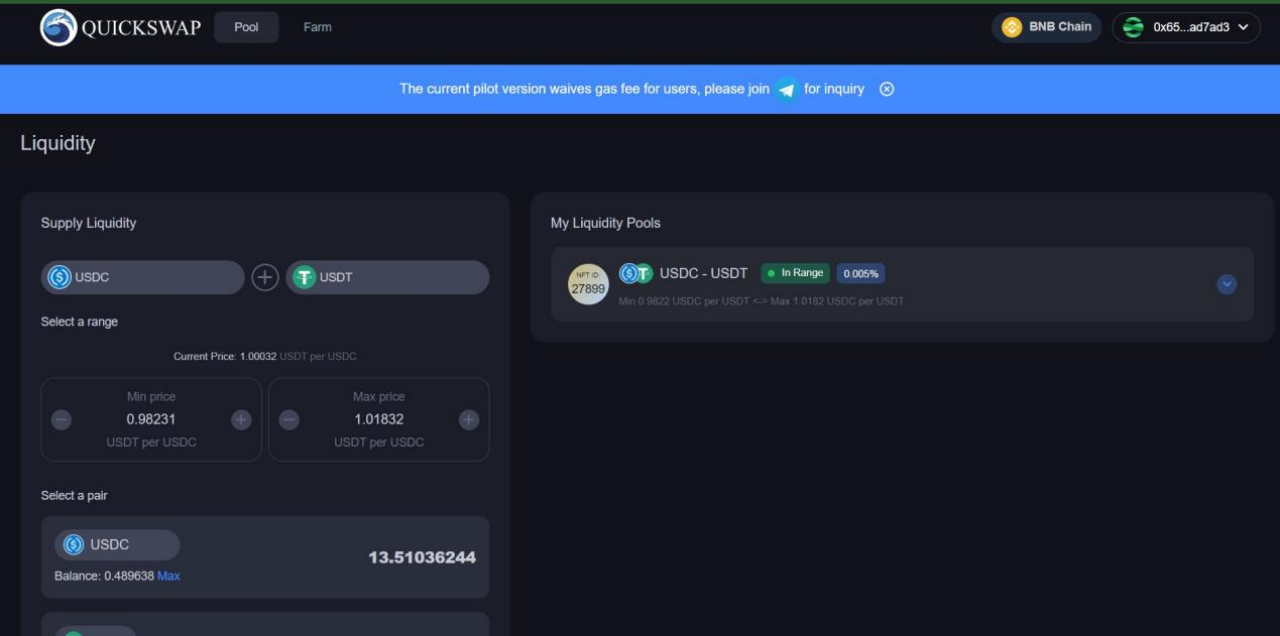Click Max for USDC balance
This screenshot has height=636, width=1280.
pyautogui.click(x=169, y=576)
